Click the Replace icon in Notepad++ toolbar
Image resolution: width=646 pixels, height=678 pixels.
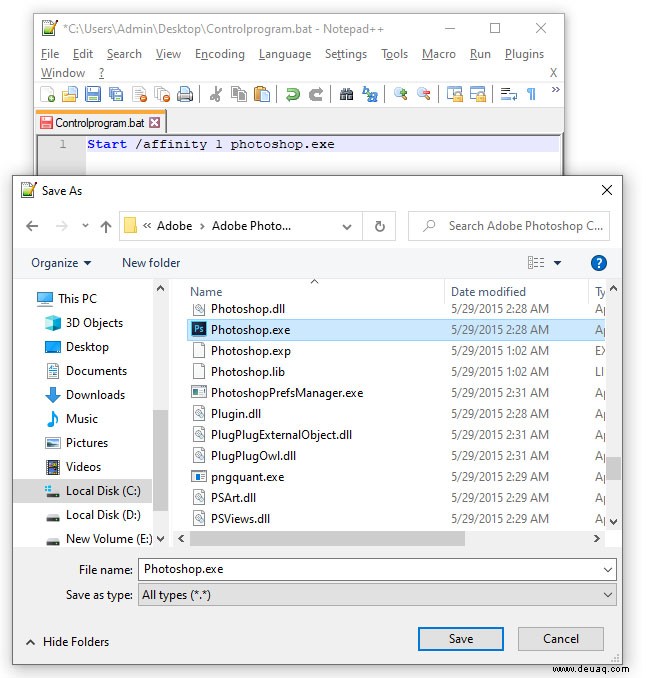pyautogui.click(x=370, y=94)
